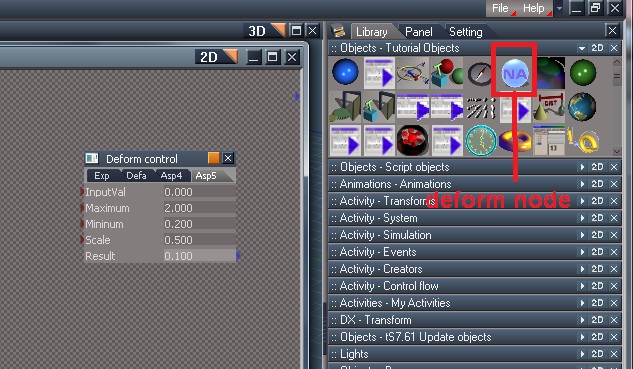Click the Scale value field 0.500

pyautogui.click(x=199, y=240)
